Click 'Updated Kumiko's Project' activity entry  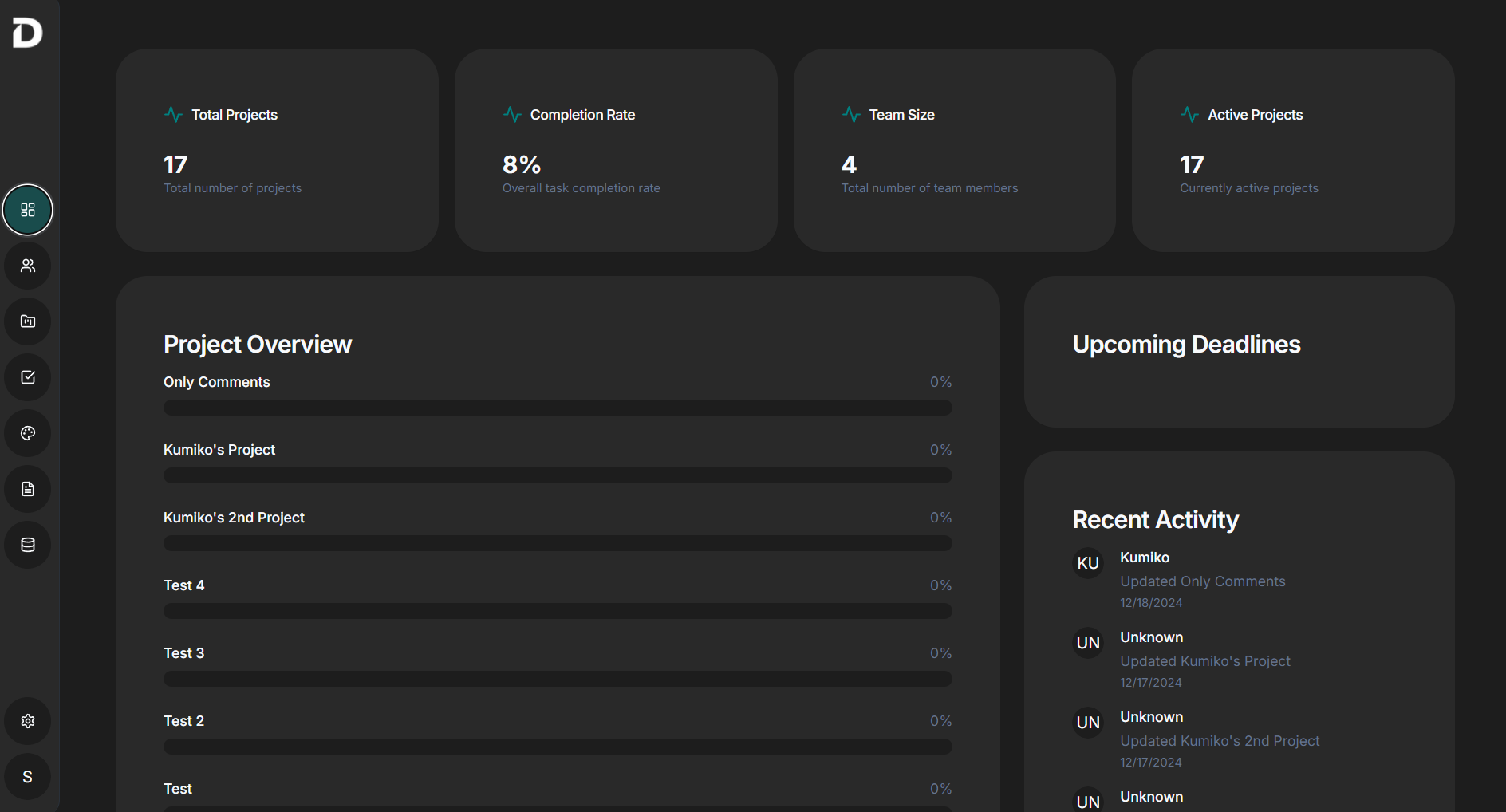point(1204,661)
